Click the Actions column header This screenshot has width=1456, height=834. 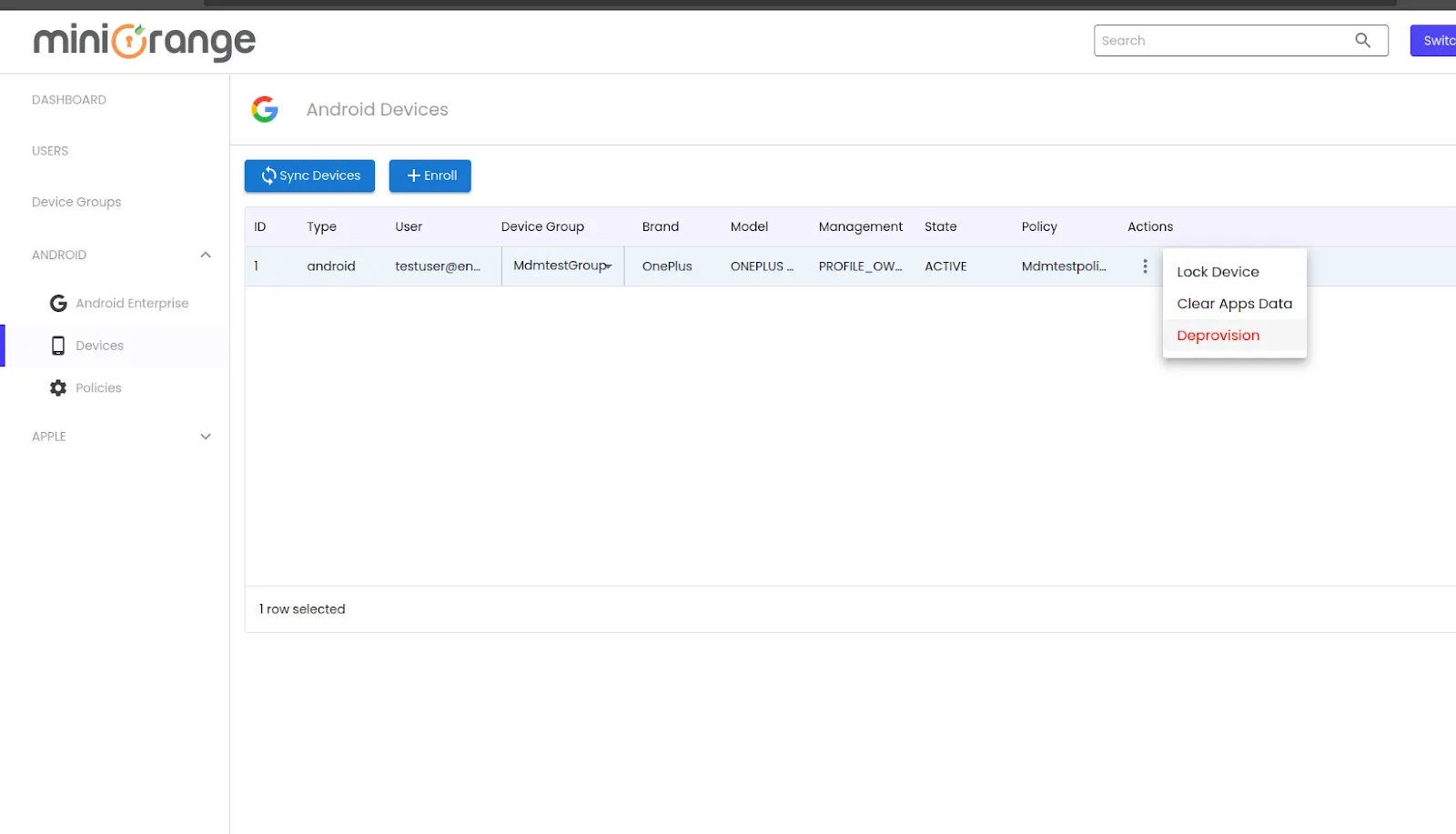coord(1150,226)
